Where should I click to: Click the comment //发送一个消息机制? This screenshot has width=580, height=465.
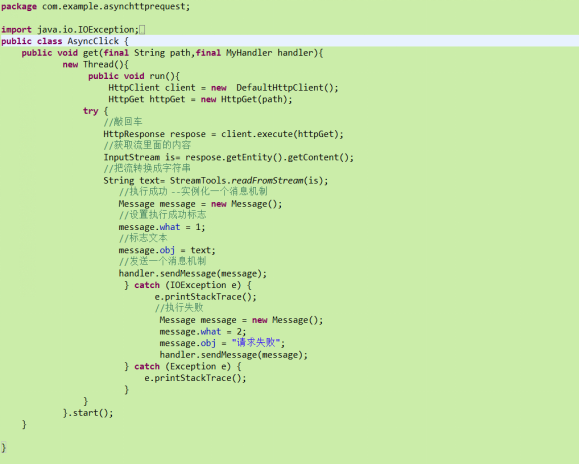pyautogui.click(x=162, y=261)
